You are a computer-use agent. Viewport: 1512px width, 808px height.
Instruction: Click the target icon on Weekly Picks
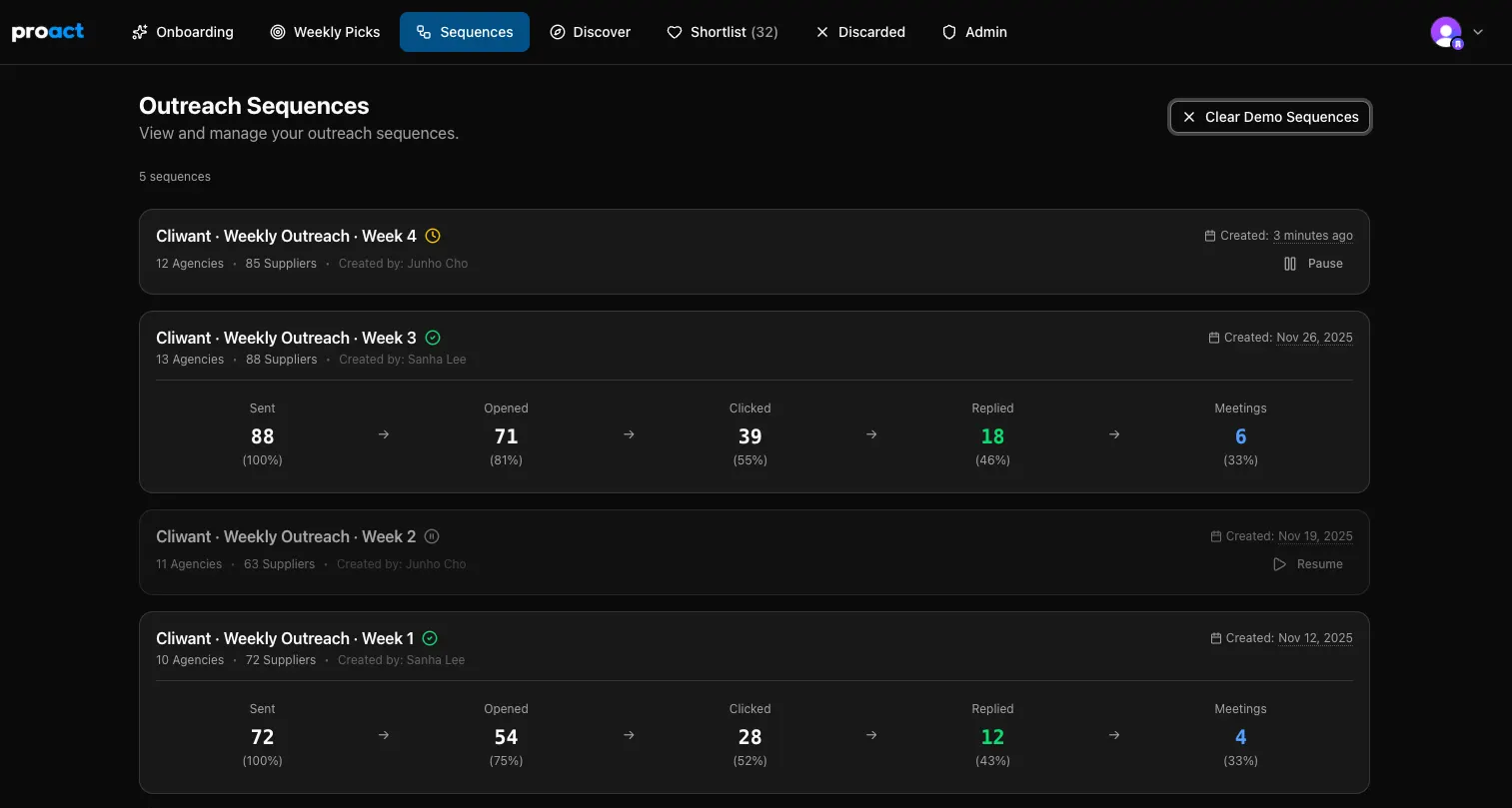[x=277, y=32]
